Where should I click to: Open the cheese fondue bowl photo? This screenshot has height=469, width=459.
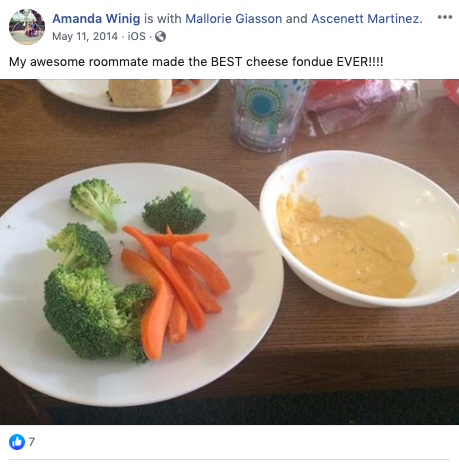361,228
